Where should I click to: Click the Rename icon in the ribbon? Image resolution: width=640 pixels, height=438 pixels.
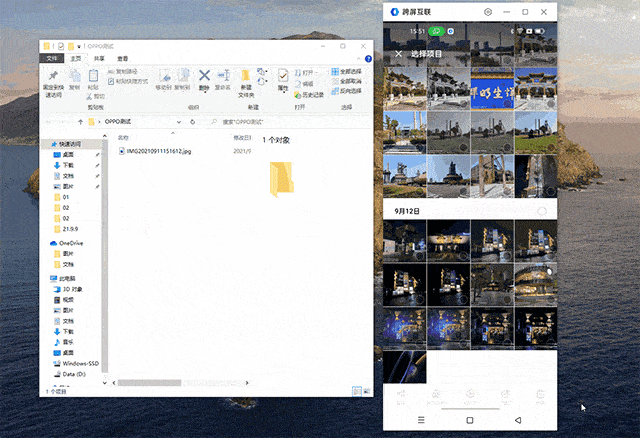(223, 76)
